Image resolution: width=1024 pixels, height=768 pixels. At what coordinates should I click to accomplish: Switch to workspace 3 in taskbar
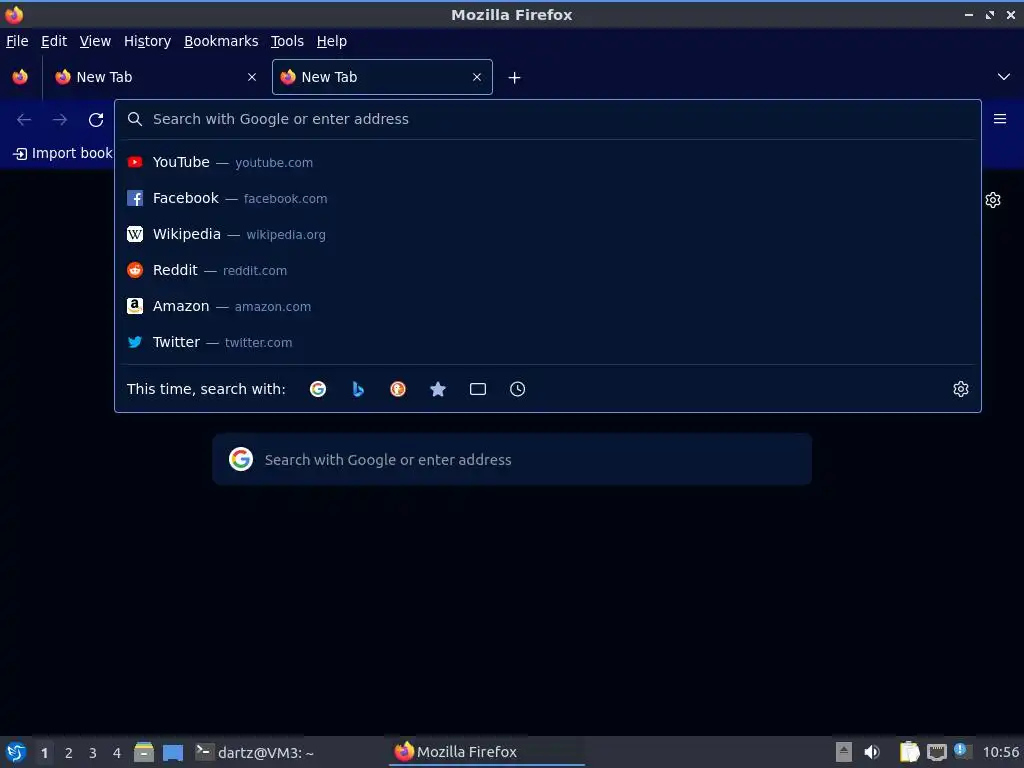(93, 753)
